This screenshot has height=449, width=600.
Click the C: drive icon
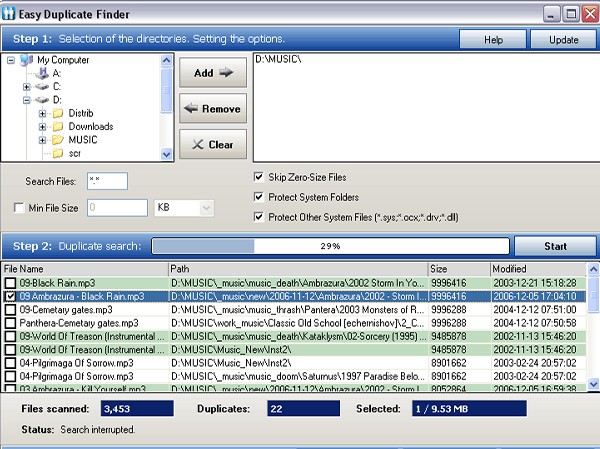(x=42, y=87)
